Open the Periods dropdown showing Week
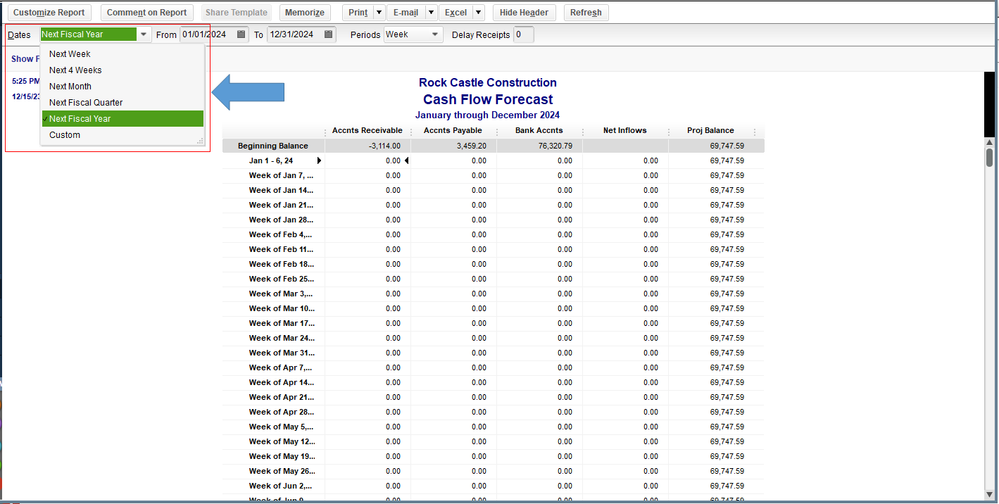Viewport: 999px width, 504px height. point(413,34)
